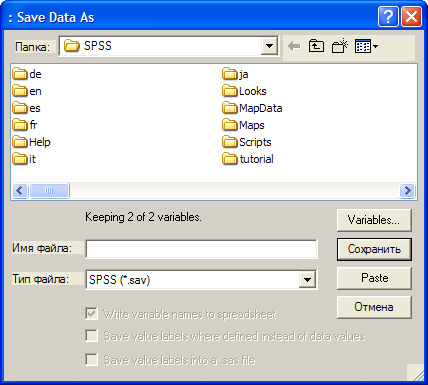This screenshot has width=428, height=385.
Task: Click the Variables... button
Action: pyautogui.click(x=374, y=220)
